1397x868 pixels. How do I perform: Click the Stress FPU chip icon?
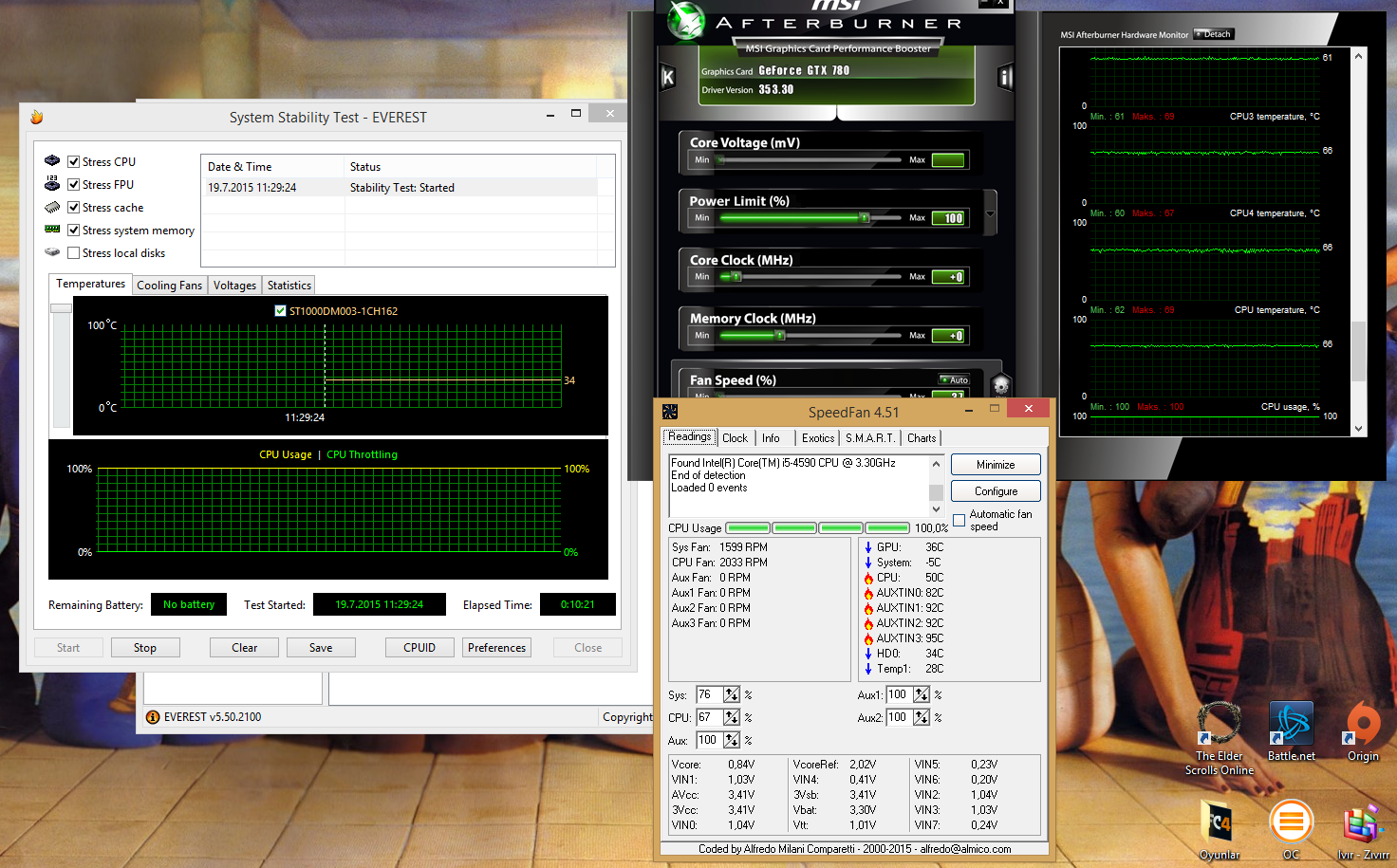pyautogui.click(x=52, y=184)
